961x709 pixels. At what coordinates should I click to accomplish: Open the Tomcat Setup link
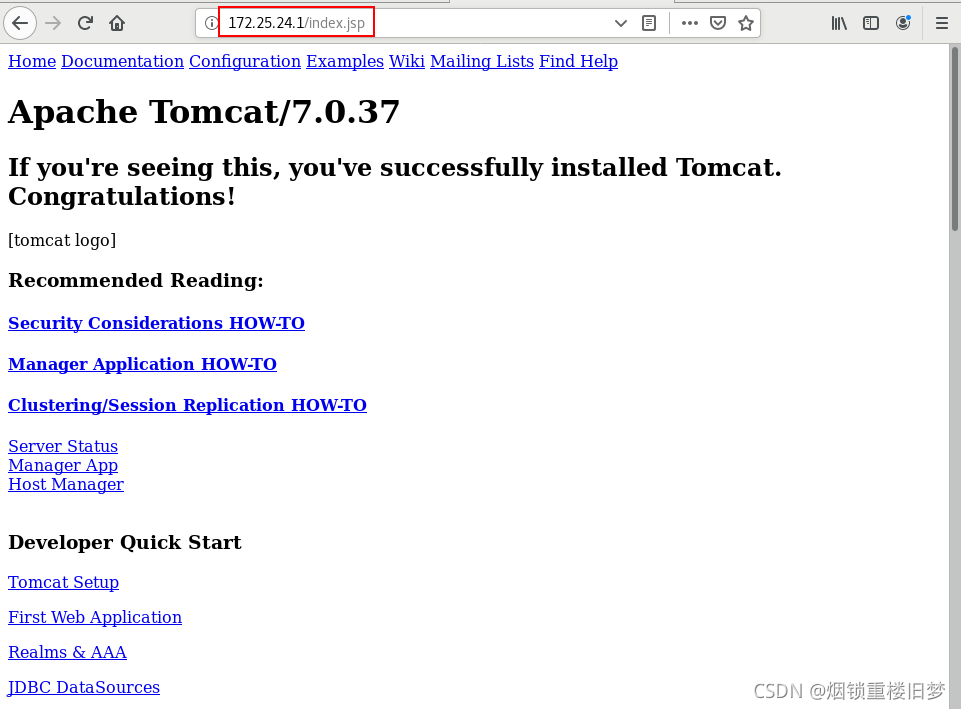[x=64, y=582]
